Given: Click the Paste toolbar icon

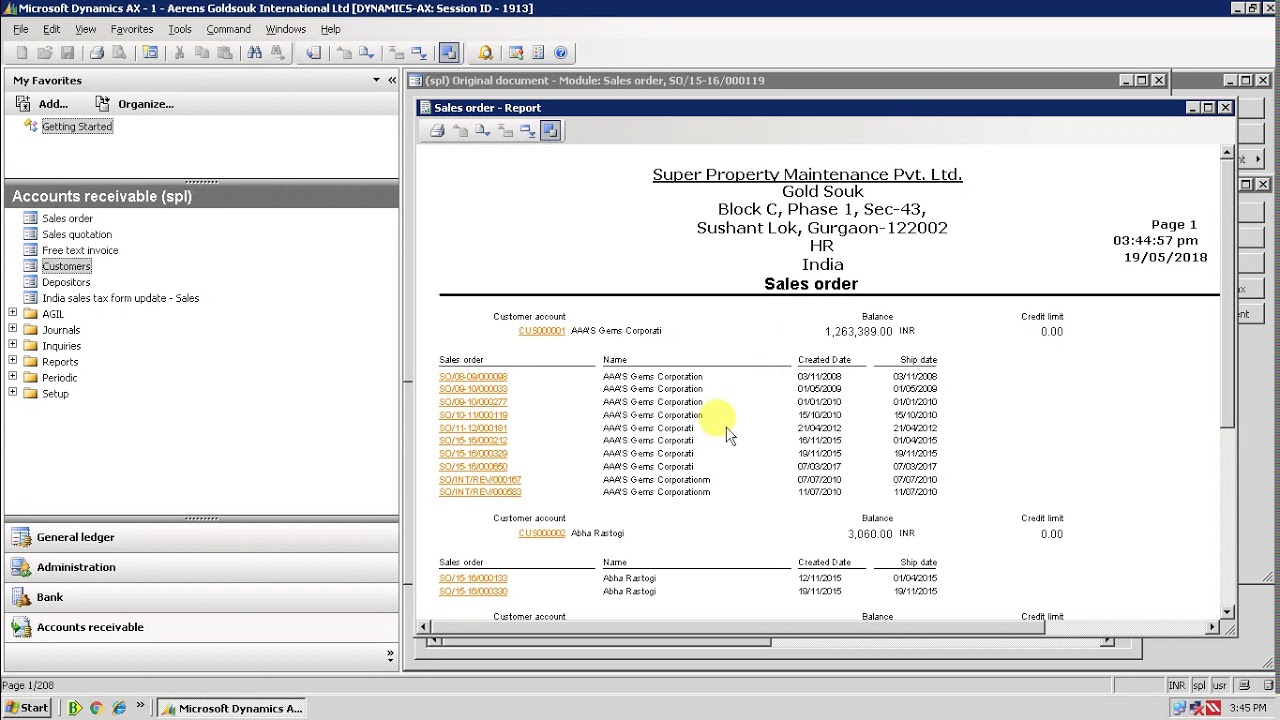Looking at the screenshot, I should [x=225, y=53].
